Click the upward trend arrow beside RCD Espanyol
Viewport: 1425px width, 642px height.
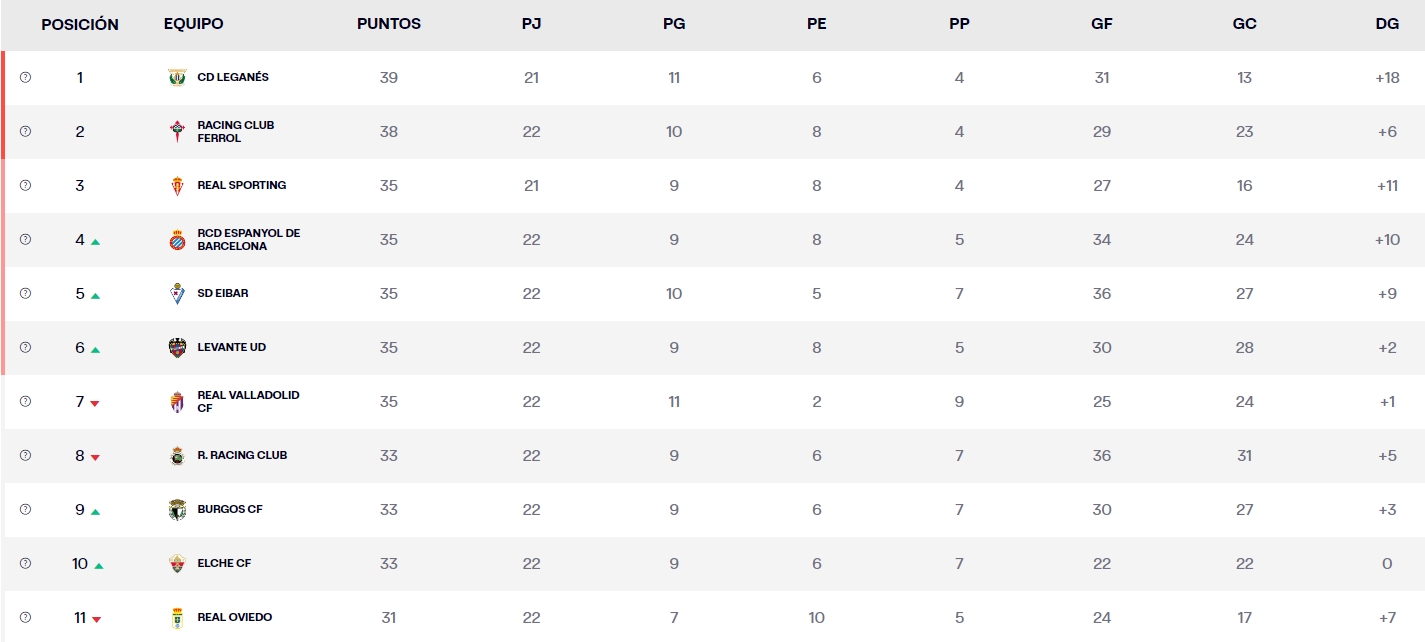point(97,240)
